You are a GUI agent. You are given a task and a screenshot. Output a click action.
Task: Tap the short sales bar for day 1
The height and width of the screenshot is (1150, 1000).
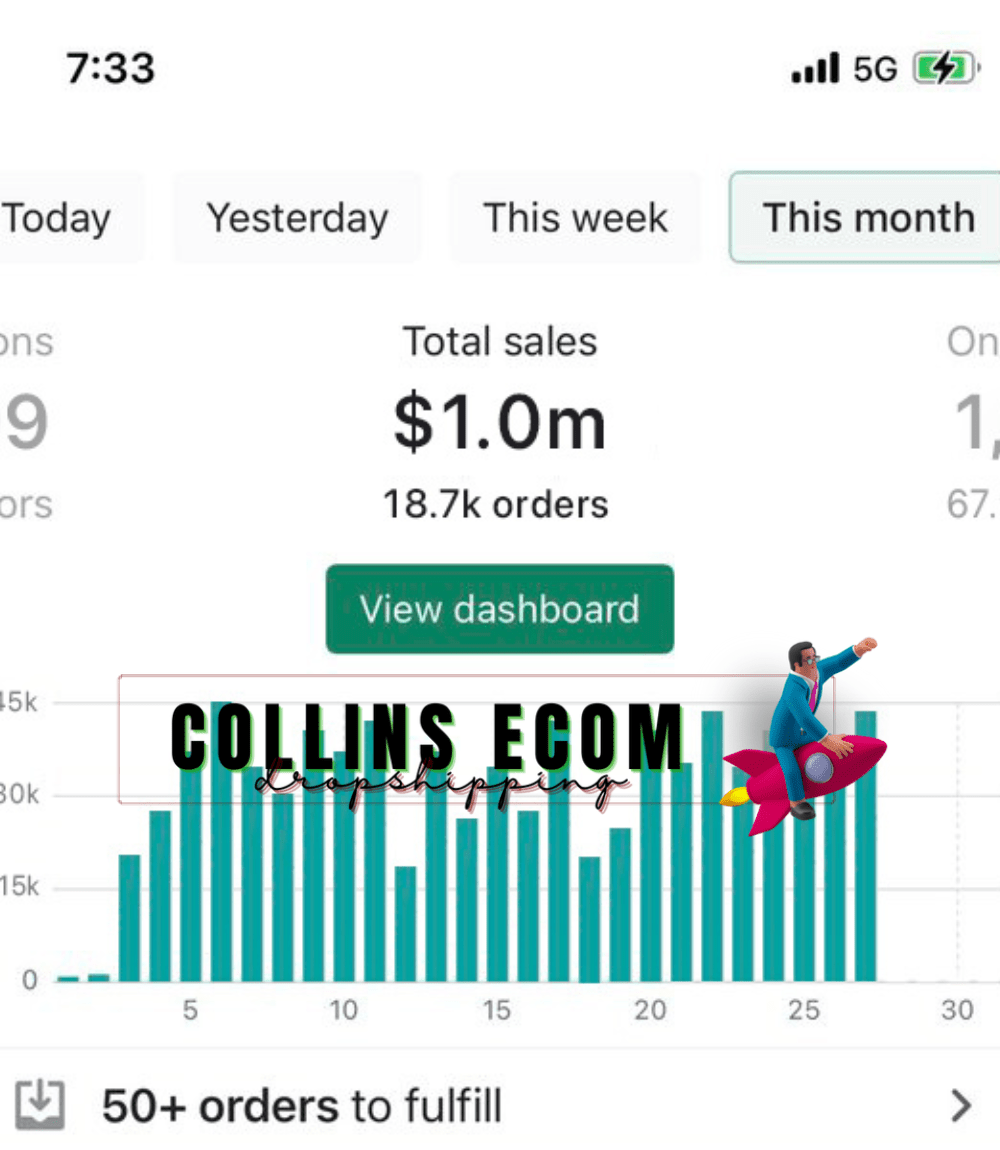[68, 977]
